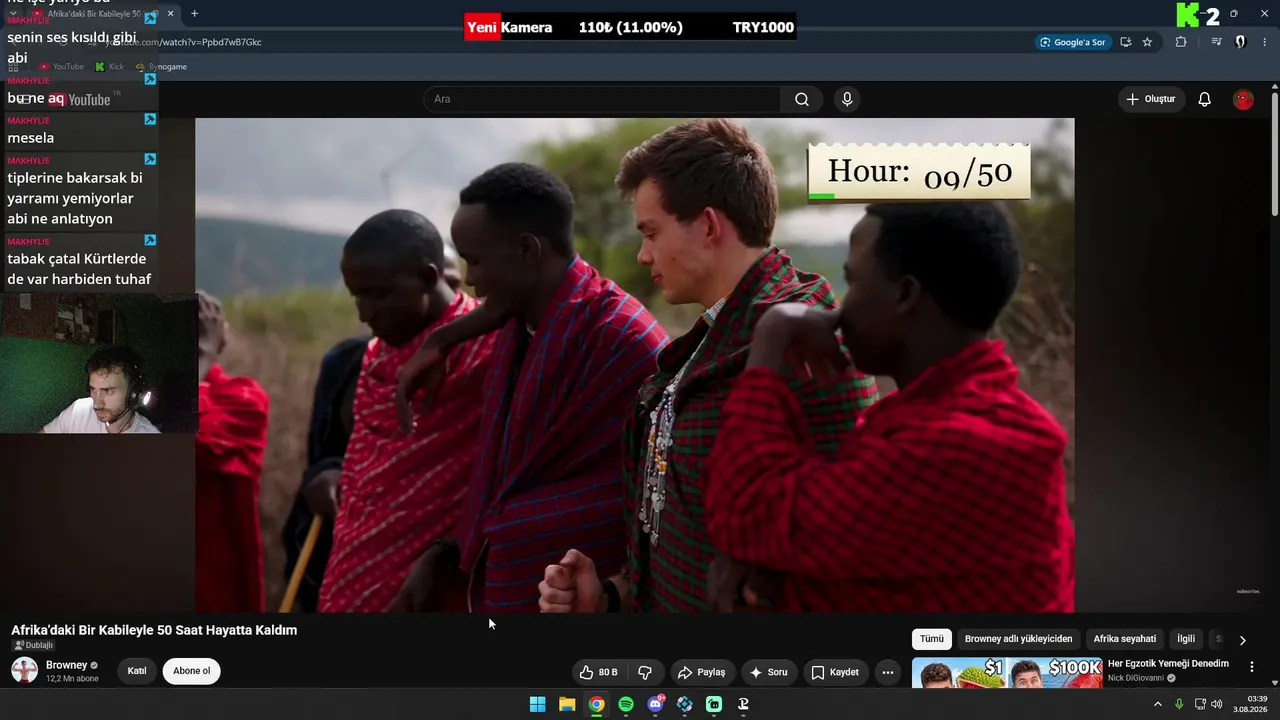1280x720 pixels.
Task: Open the last pinned taskbar app
Action: point(743,704)
